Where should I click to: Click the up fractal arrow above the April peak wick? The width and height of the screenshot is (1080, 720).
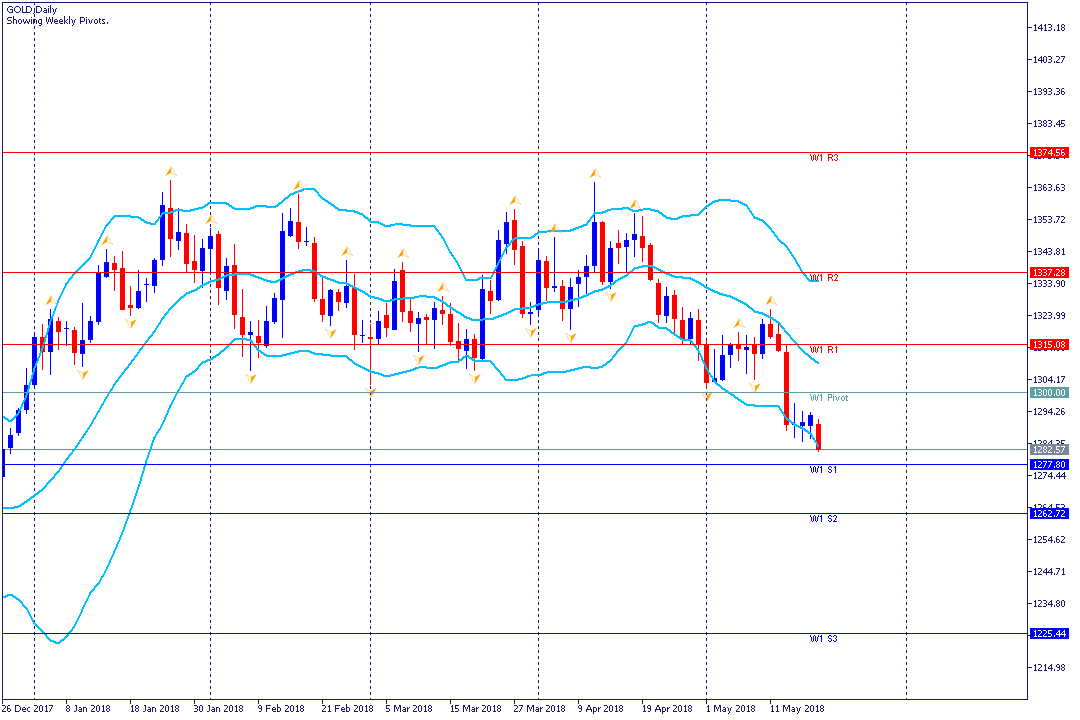point(594,173)
